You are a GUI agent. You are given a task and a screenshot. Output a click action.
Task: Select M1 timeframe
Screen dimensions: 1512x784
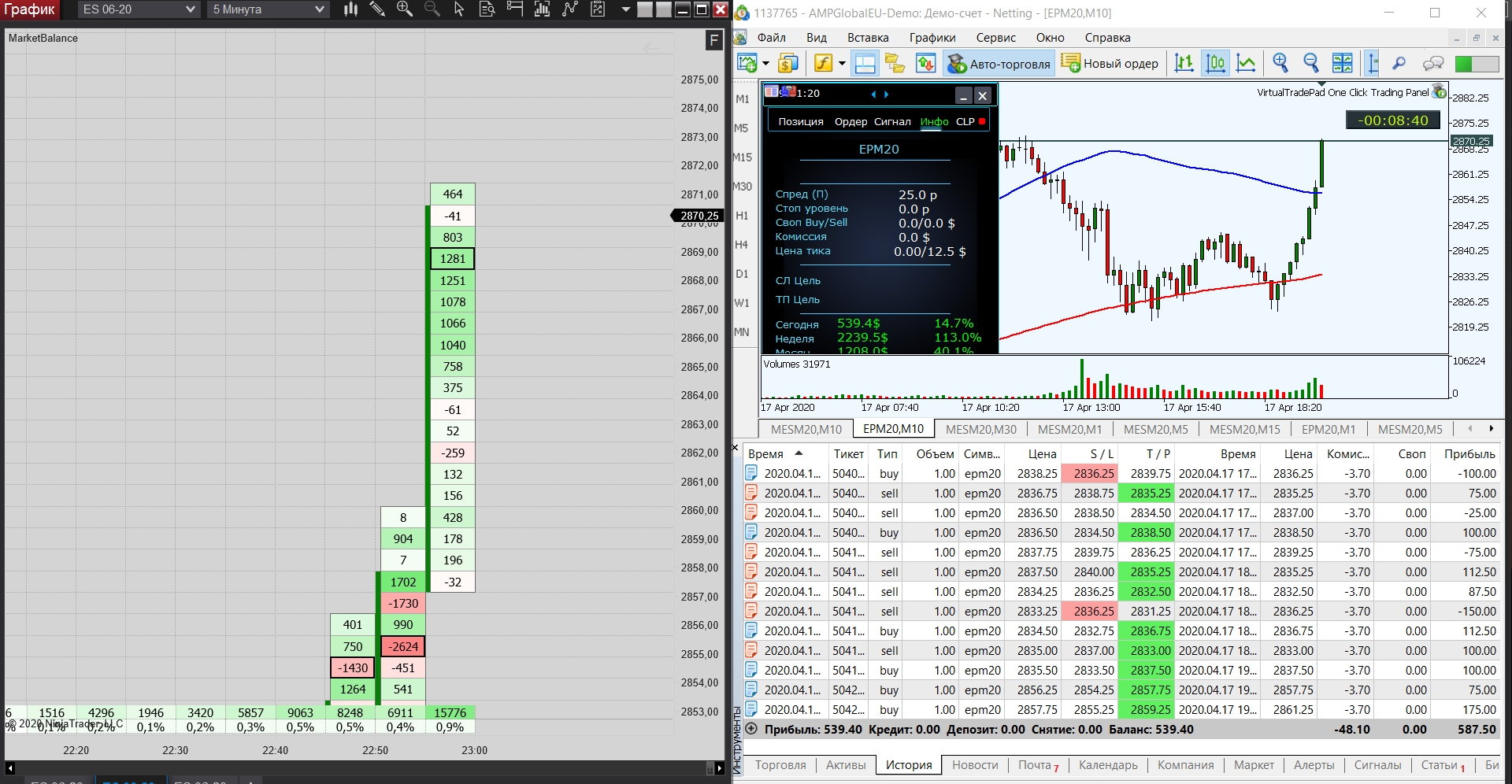pyautogui.click(x=743, y=99)
